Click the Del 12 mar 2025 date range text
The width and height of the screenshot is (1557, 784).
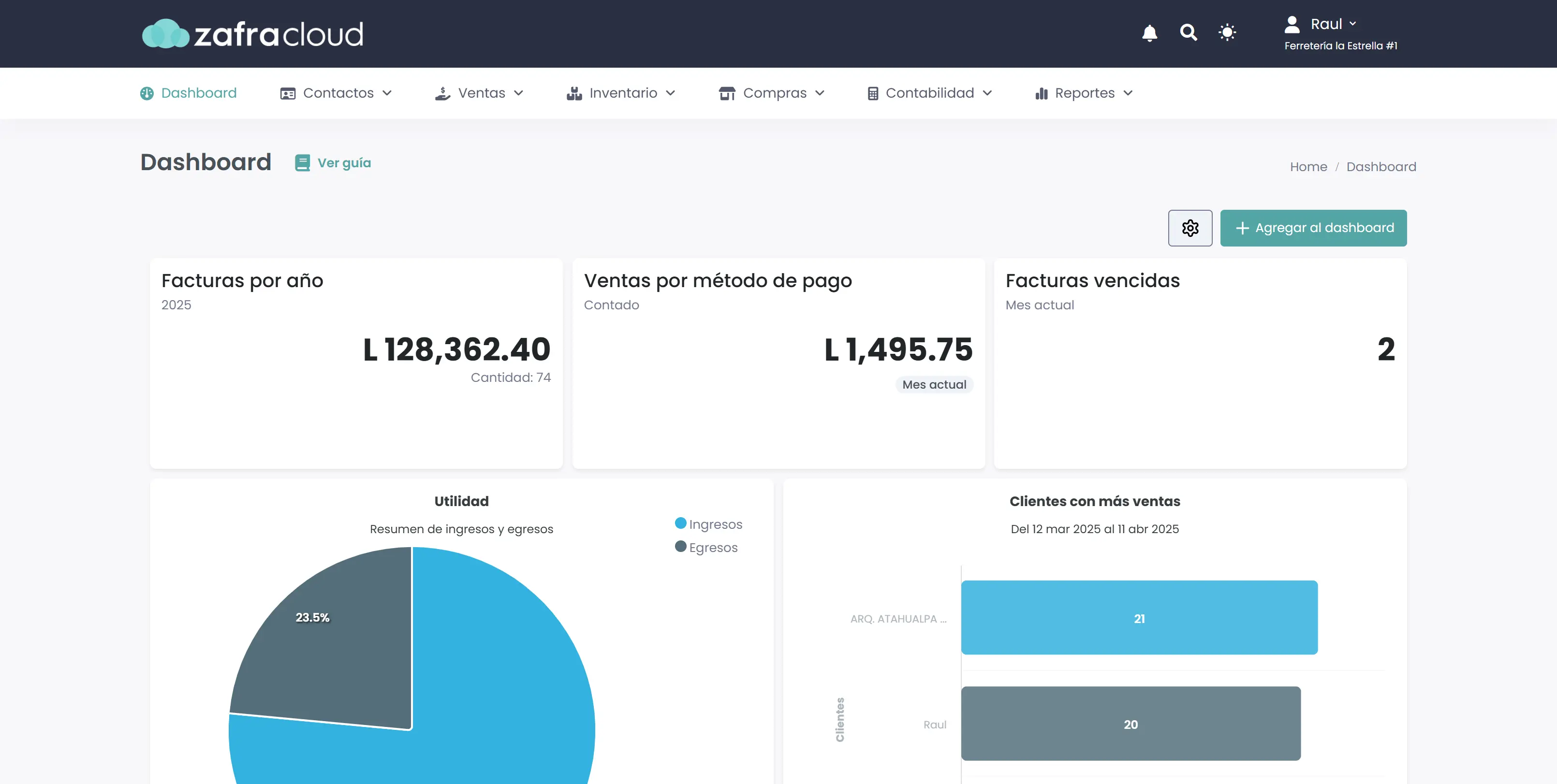point(1095,529)
